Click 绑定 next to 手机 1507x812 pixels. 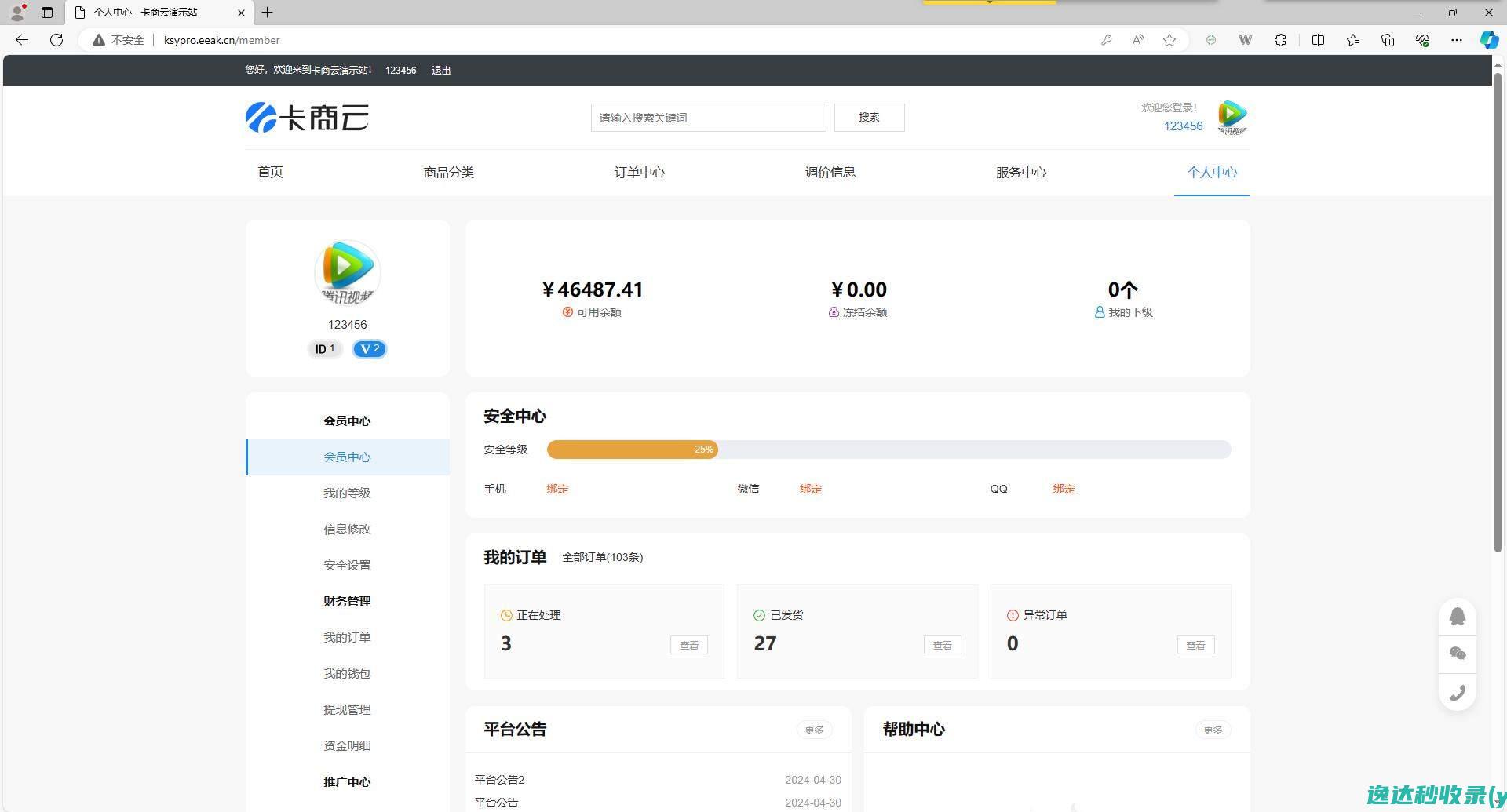[557, 489]
